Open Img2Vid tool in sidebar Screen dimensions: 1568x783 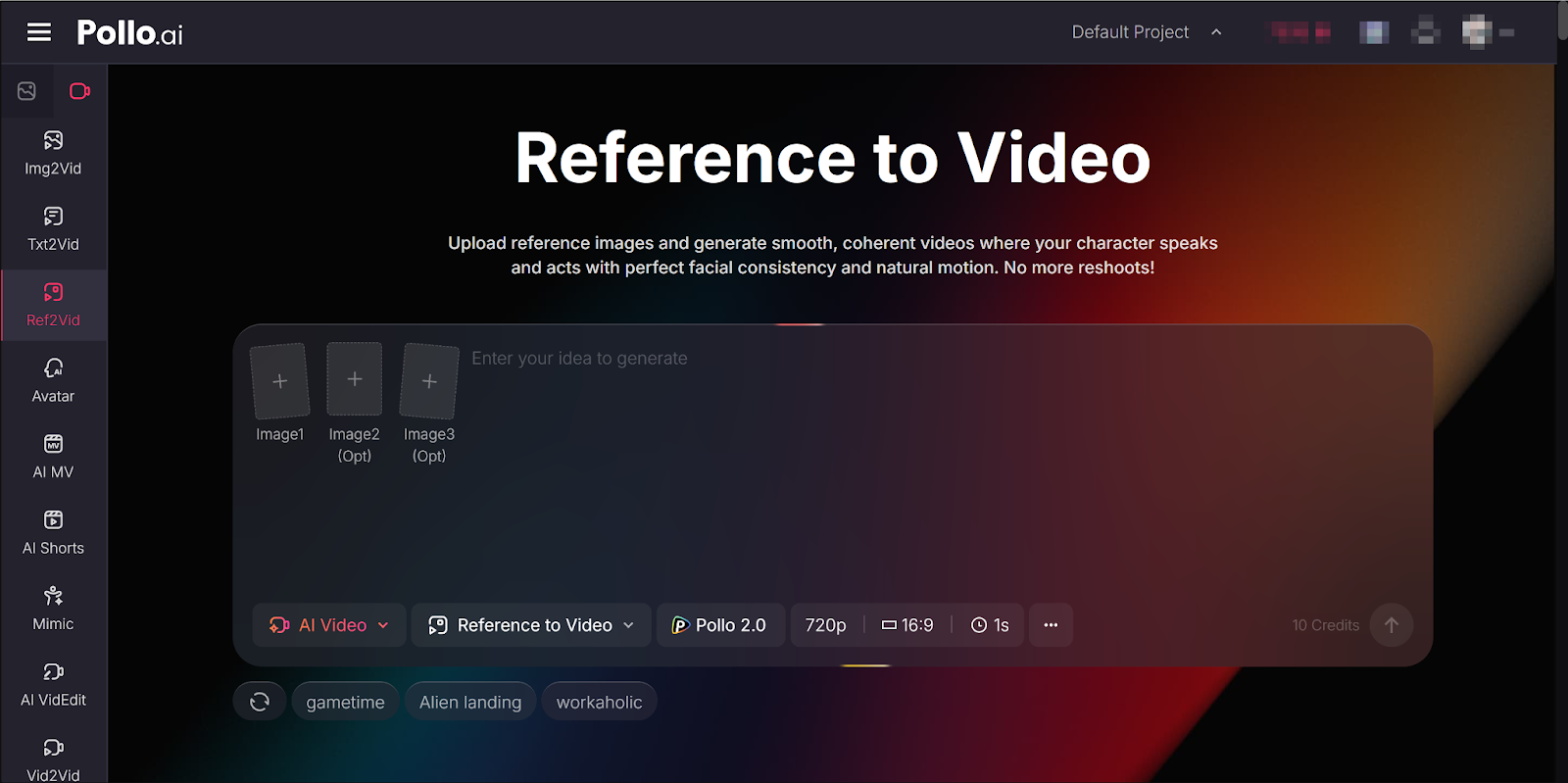click(53, 153)
